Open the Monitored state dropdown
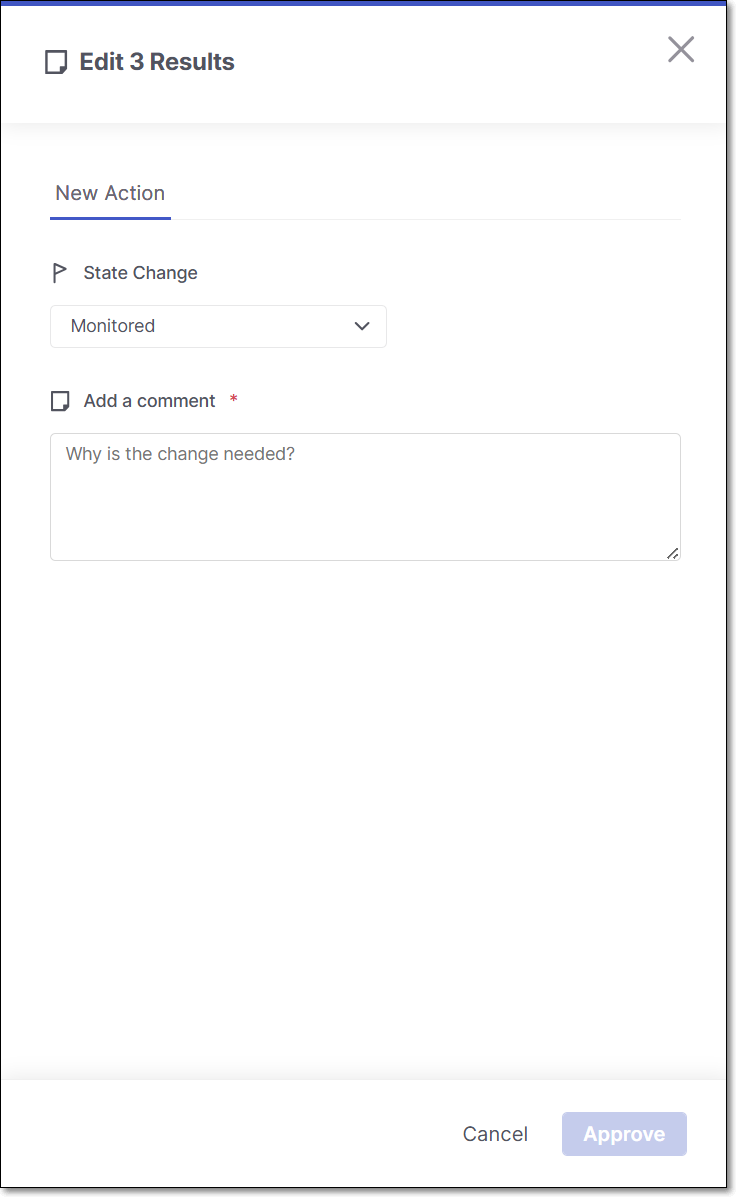The width and height of the screenshot is (736, 1197). point(218,326)
